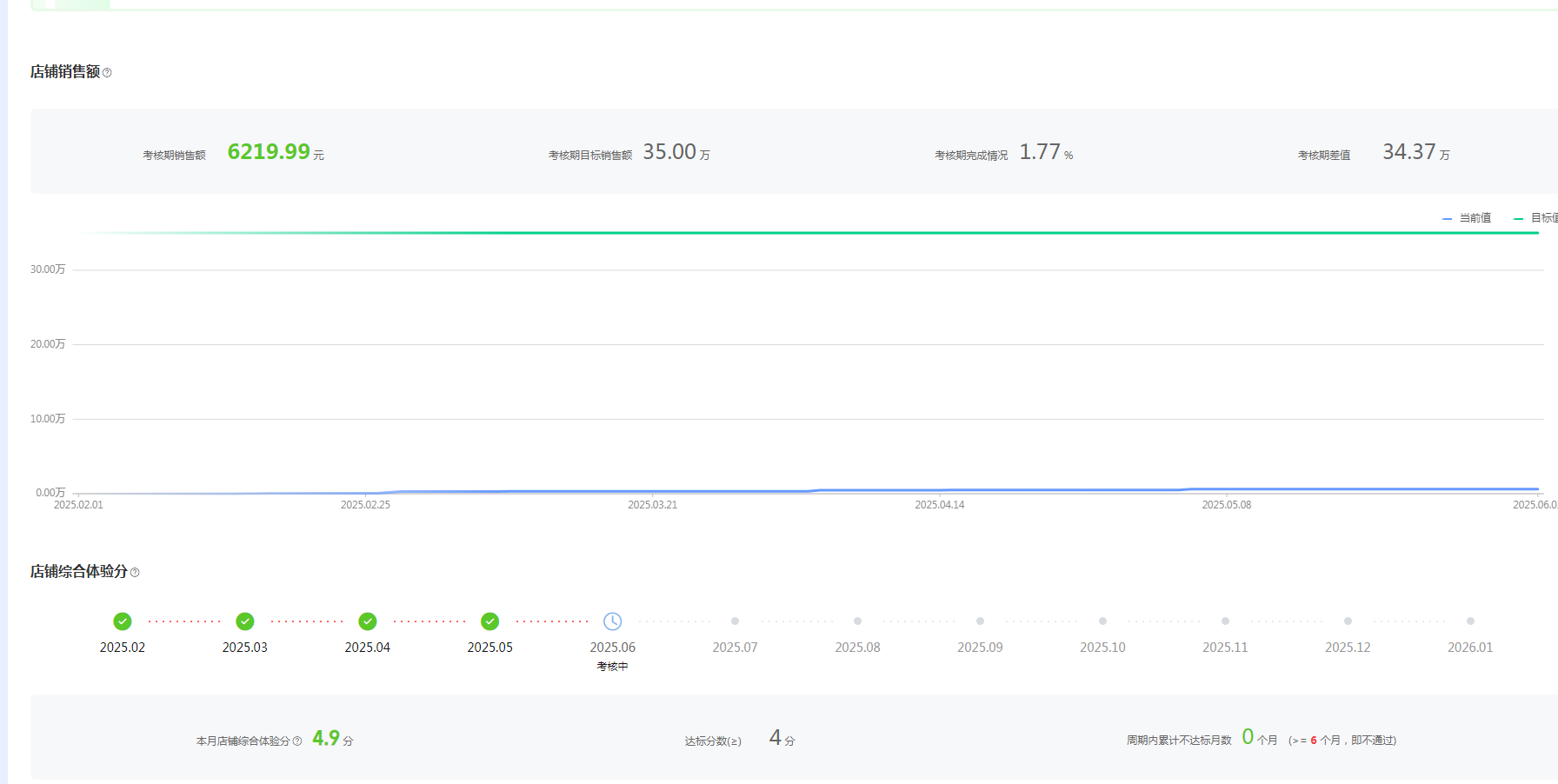Toggle the 目标值 legend series
Screen dimensions: 1558x784
pos(1537,218)
